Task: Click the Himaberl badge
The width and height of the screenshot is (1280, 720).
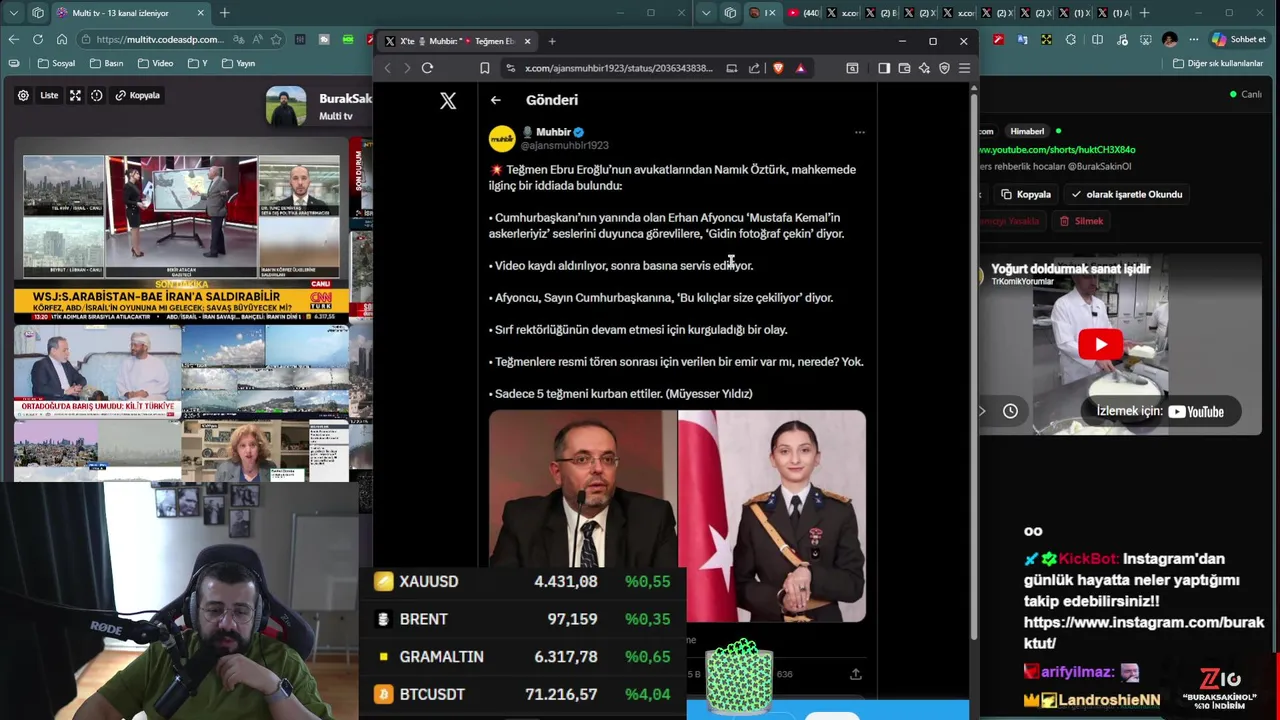Action: click(x=1027, y=131)
